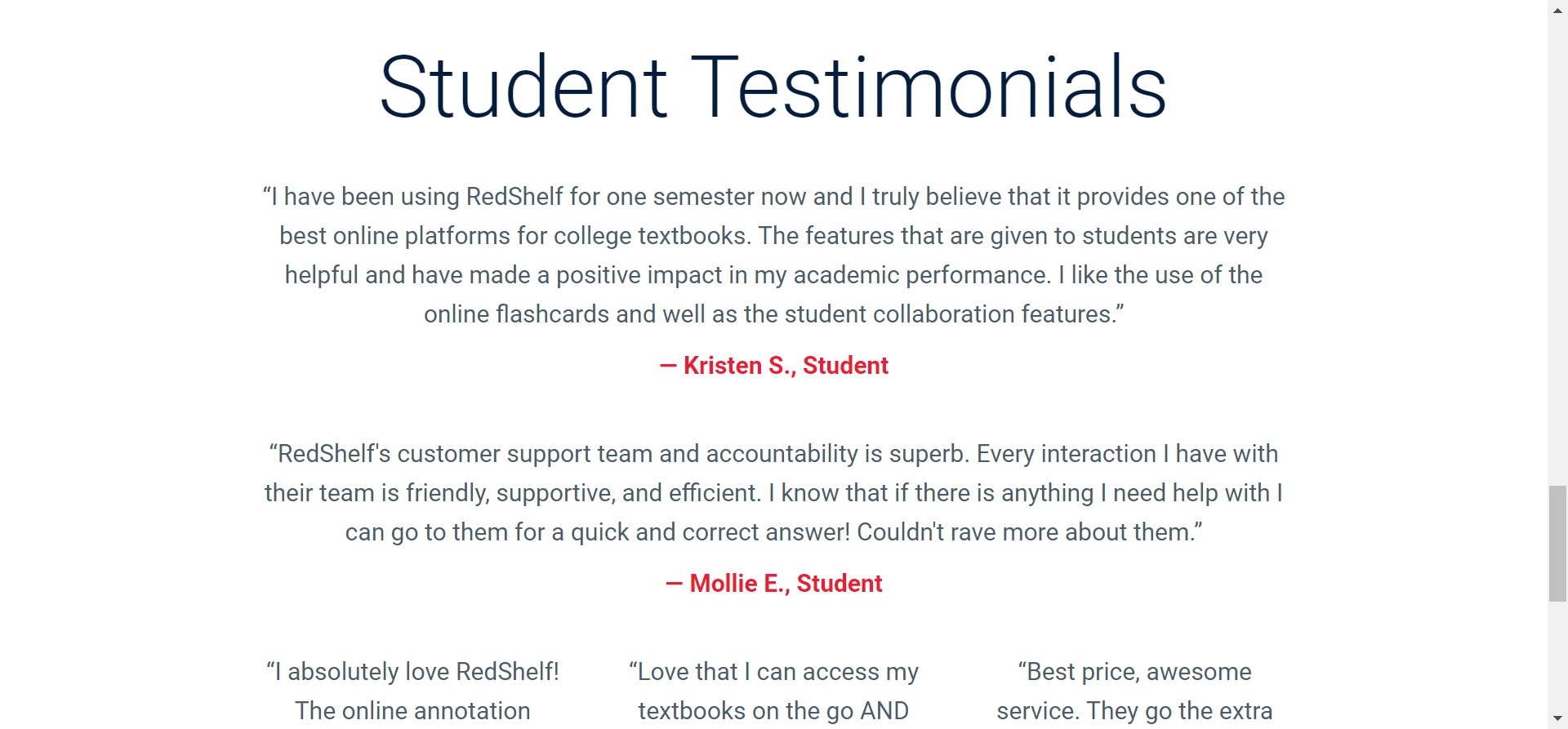The height and width of the screenshot is (729, 1568).
Task: Click "The online annotation" text
Action: (412, 711)
